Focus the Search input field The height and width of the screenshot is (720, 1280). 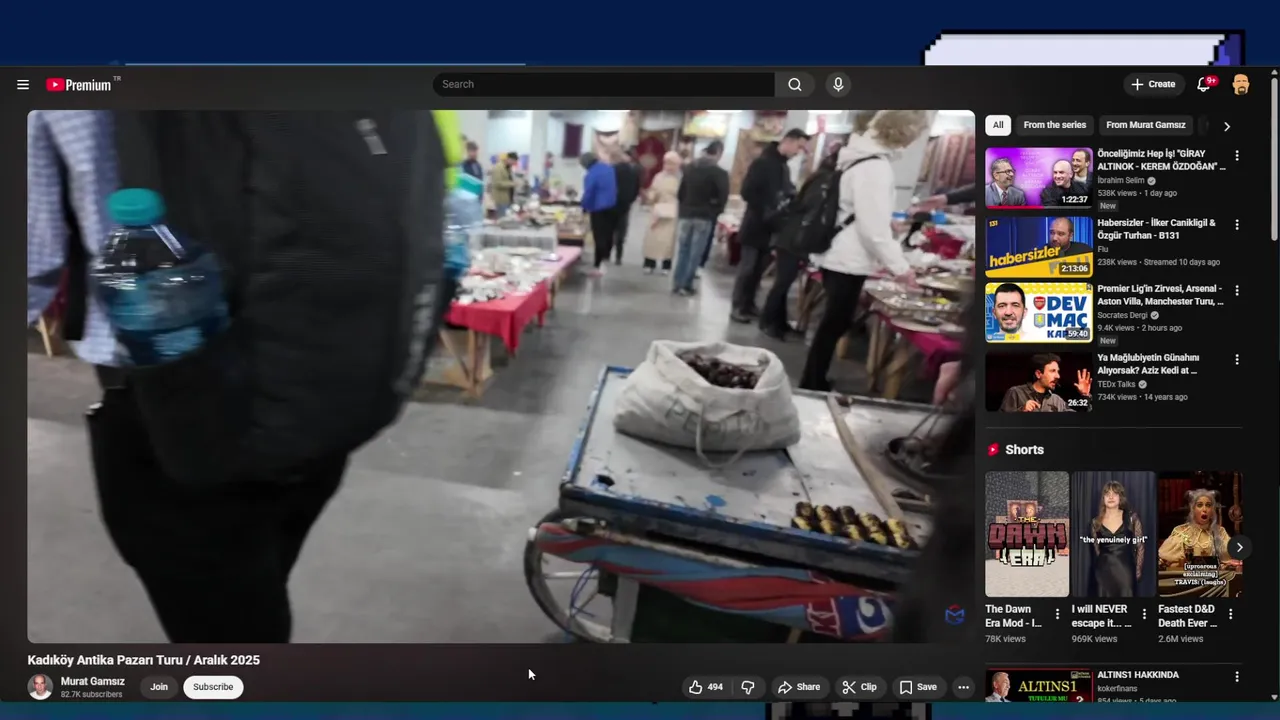[604, 85]
